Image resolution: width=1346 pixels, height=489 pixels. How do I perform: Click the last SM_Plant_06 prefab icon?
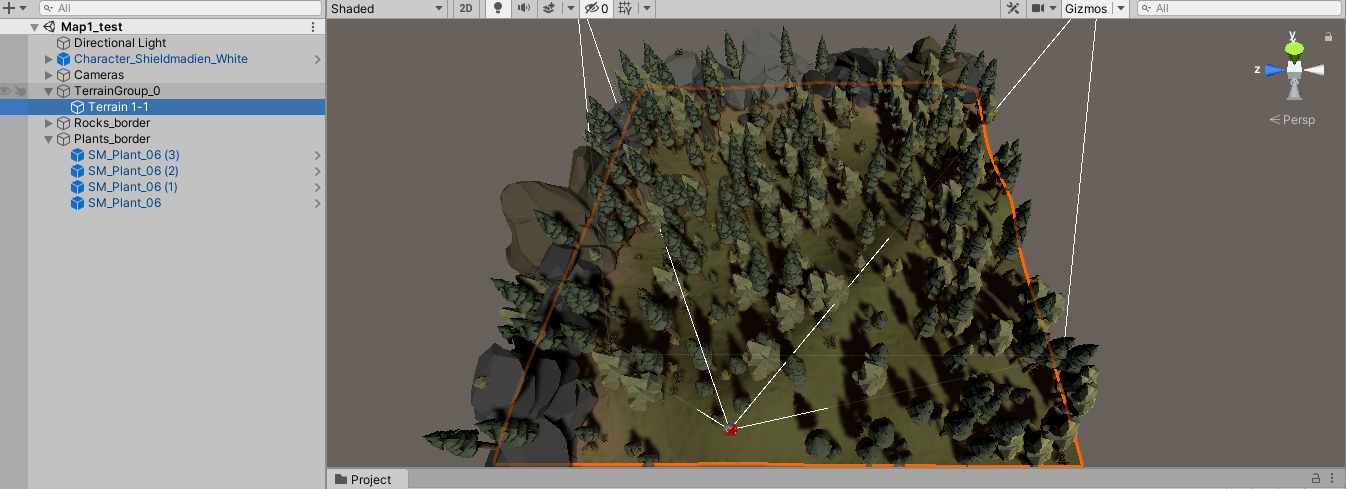click(x=77, y=203)
